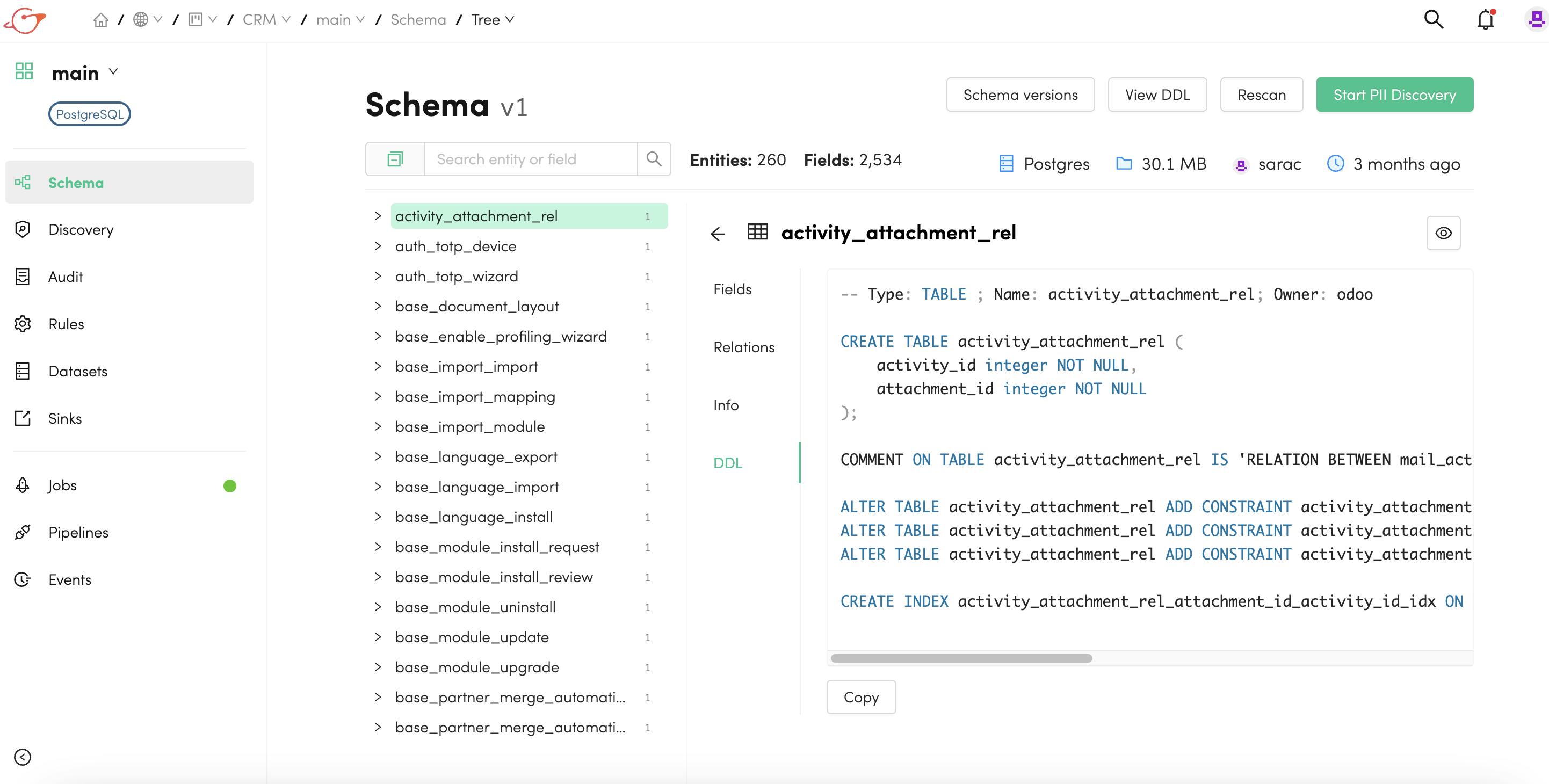Click the Rescan button
1549x784 pixels.
[x=1261, y=95]
